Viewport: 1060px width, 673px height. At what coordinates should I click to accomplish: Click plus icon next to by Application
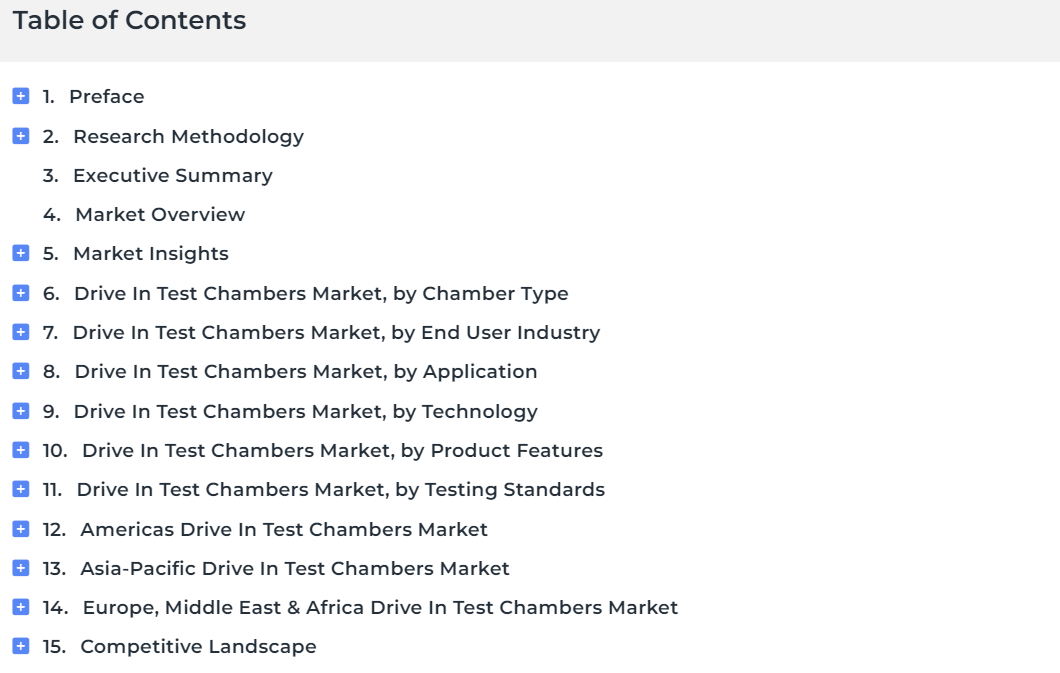click(x=21, y=371)
